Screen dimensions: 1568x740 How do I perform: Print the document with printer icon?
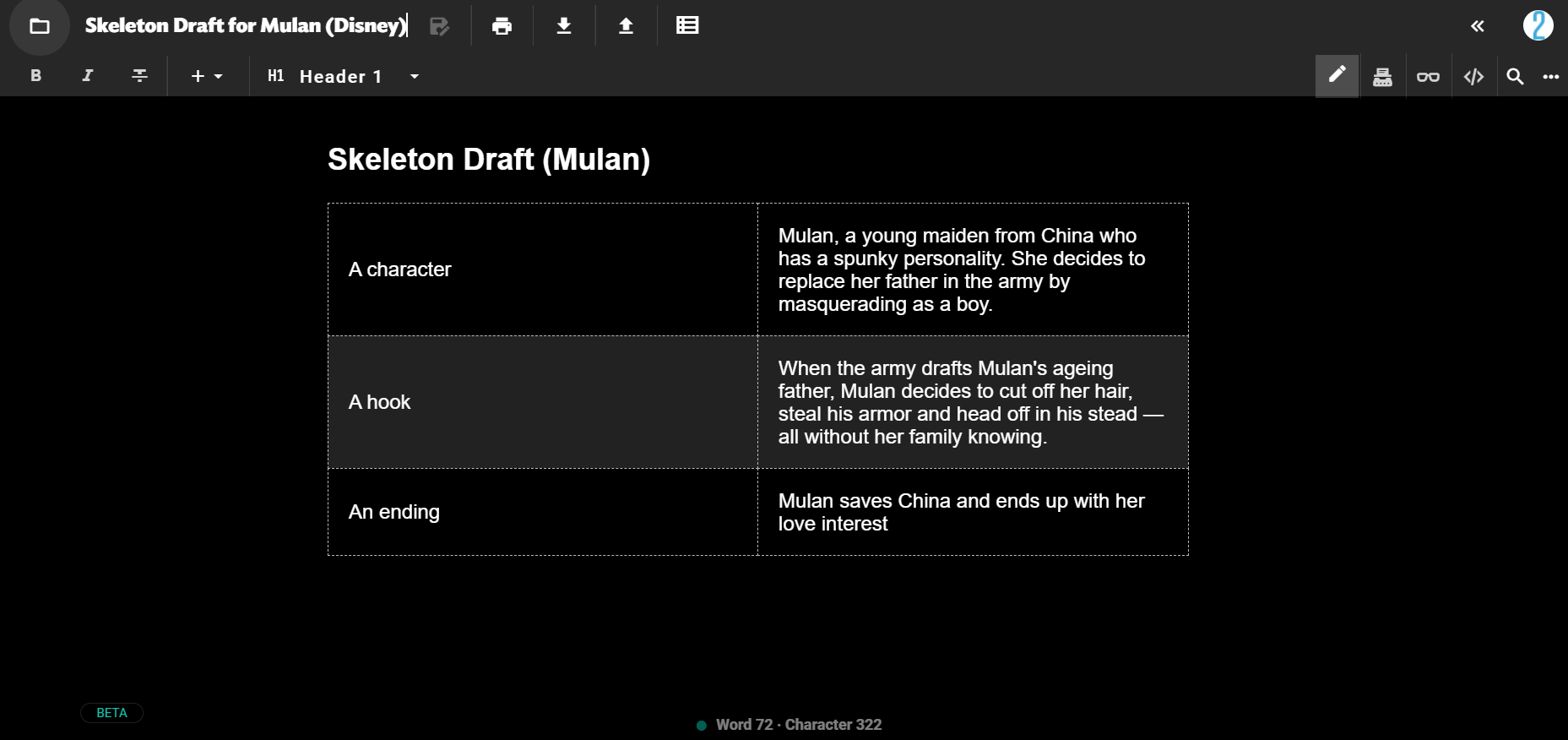(x=502, y=26)
